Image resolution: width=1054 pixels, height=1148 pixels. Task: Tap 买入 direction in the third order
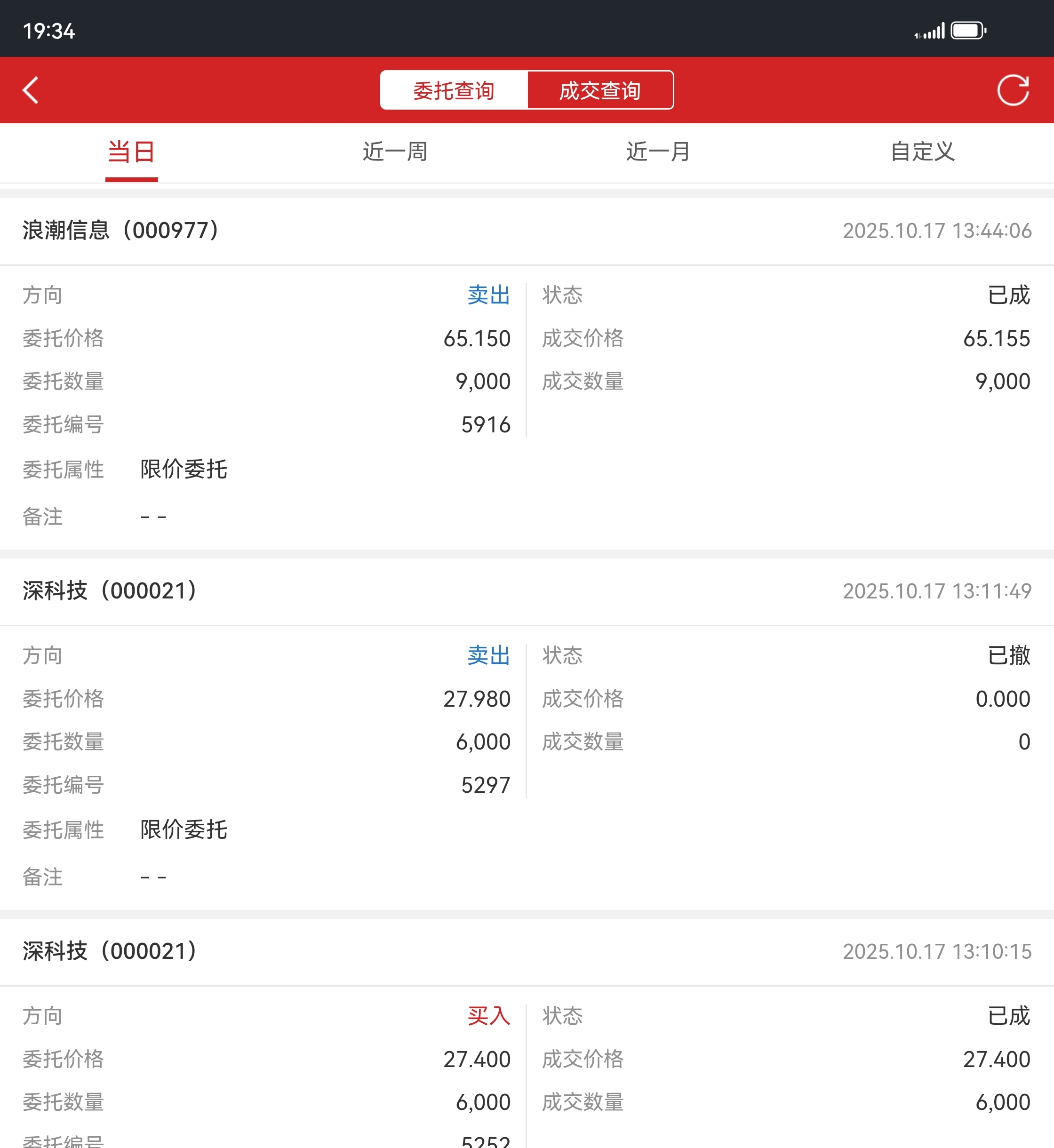488,1016
